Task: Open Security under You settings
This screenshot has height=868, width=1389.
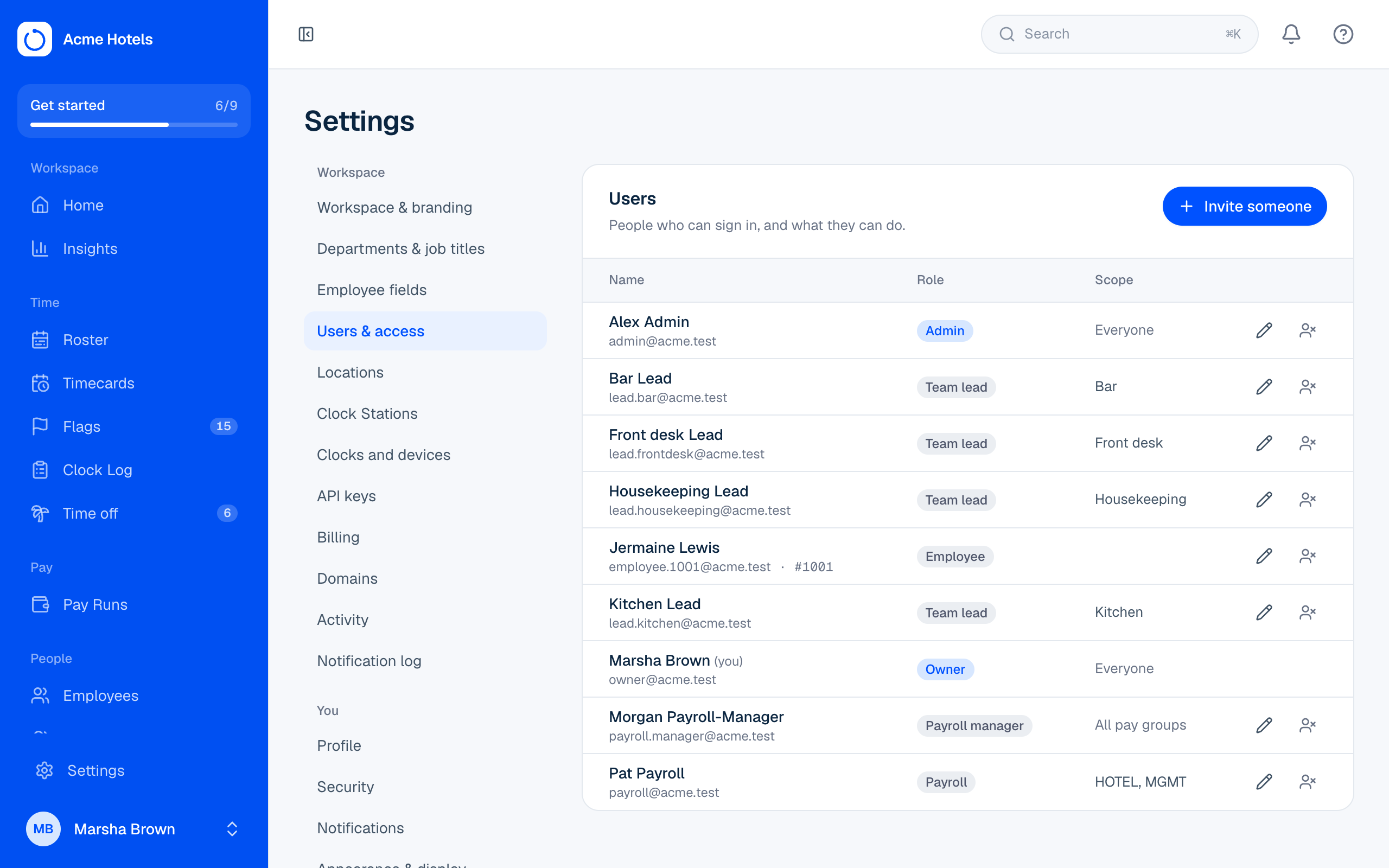Action: point(425,787)
